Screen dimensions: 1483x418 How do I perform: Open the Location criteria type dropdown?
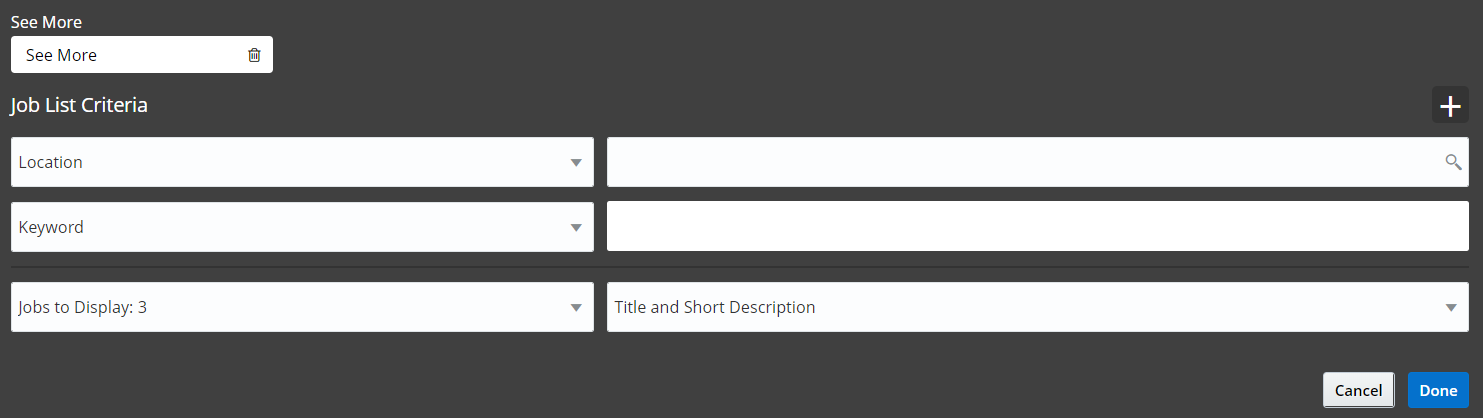pos(300,162)
